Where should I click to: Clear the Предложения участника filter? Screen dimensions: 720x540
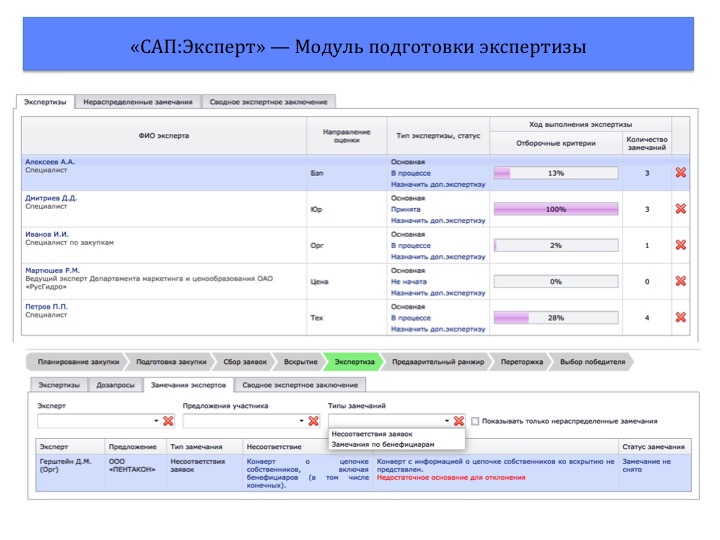click(313, 421)
